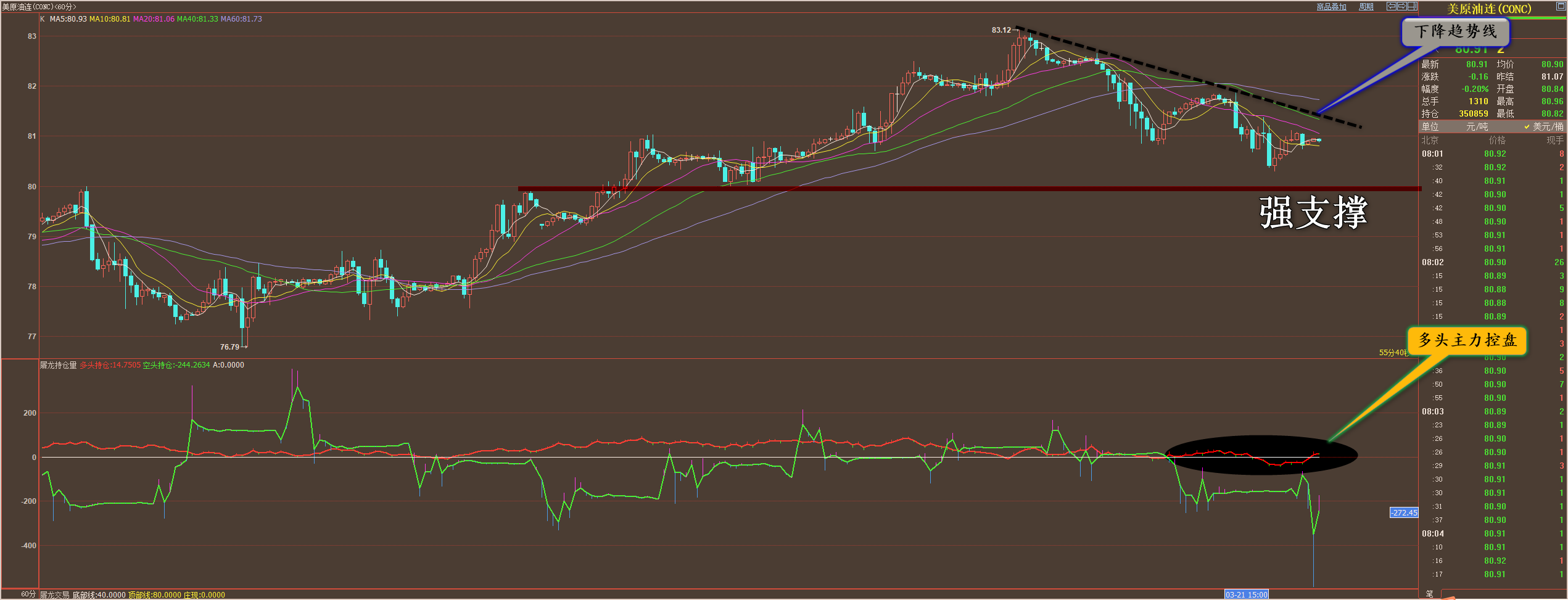Select the 08:01 tick row

pyautogui.click(x=1493, y=154)
